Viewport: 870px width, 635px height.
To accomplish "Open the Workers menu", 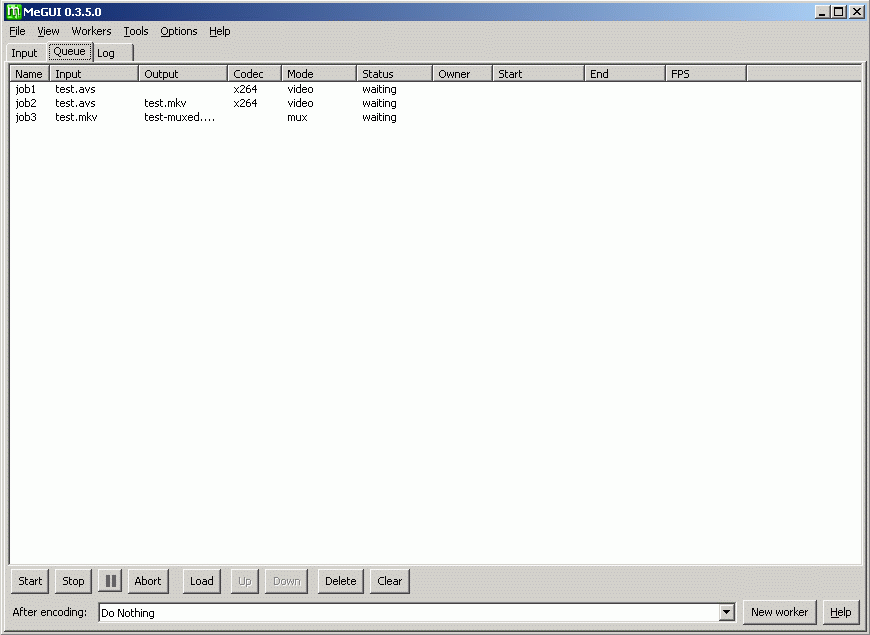I will (91, 31).
